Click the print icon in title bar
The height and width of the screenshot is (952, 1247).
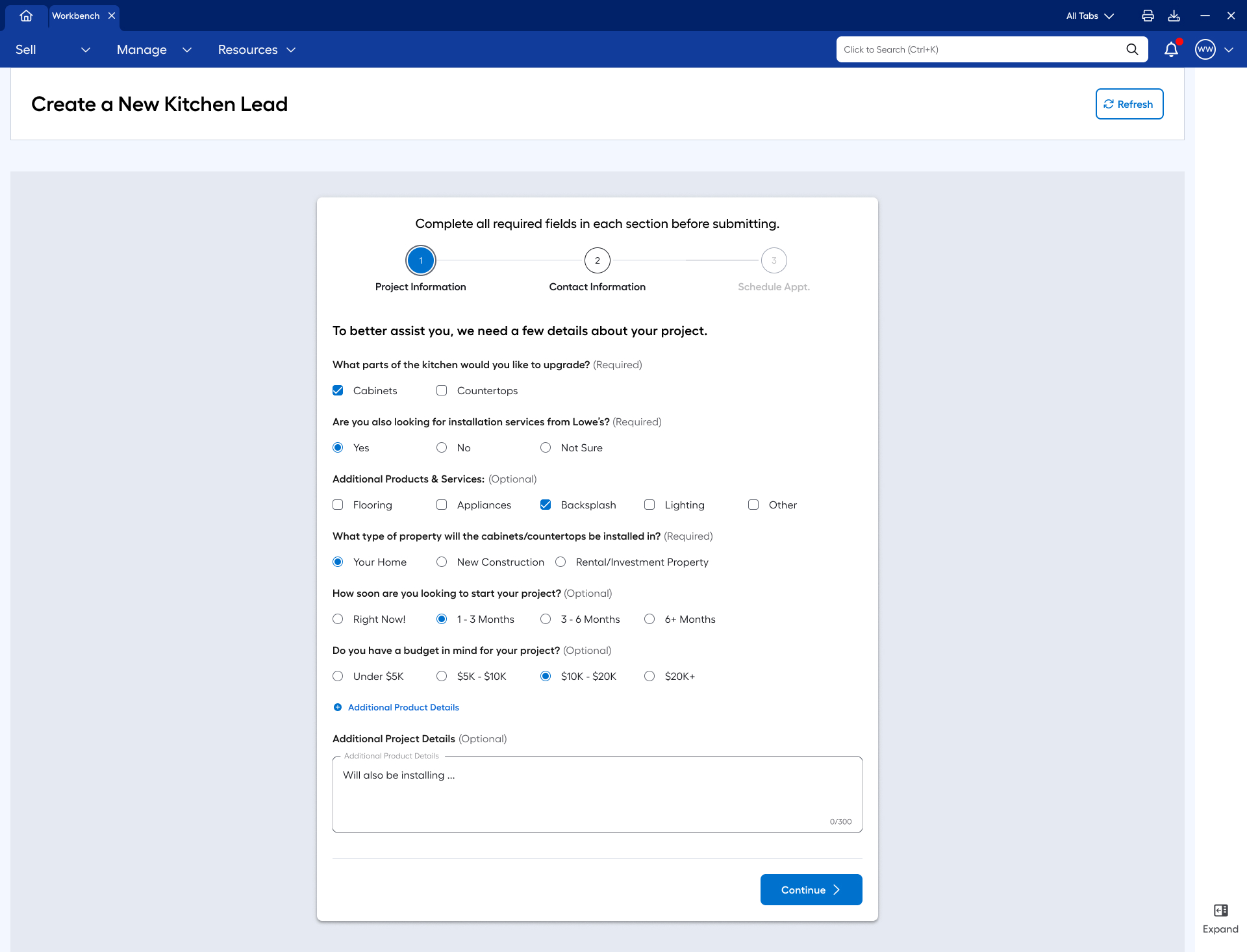[x=1148, y=16]
